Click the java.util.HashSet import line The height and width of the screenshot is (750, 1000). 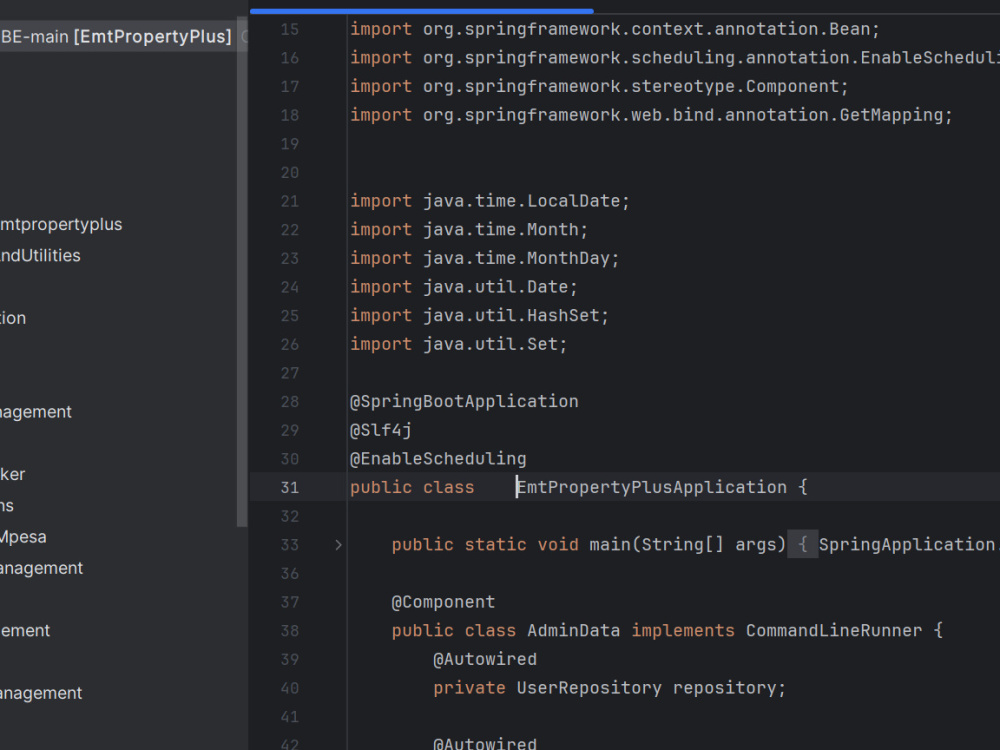480,316
